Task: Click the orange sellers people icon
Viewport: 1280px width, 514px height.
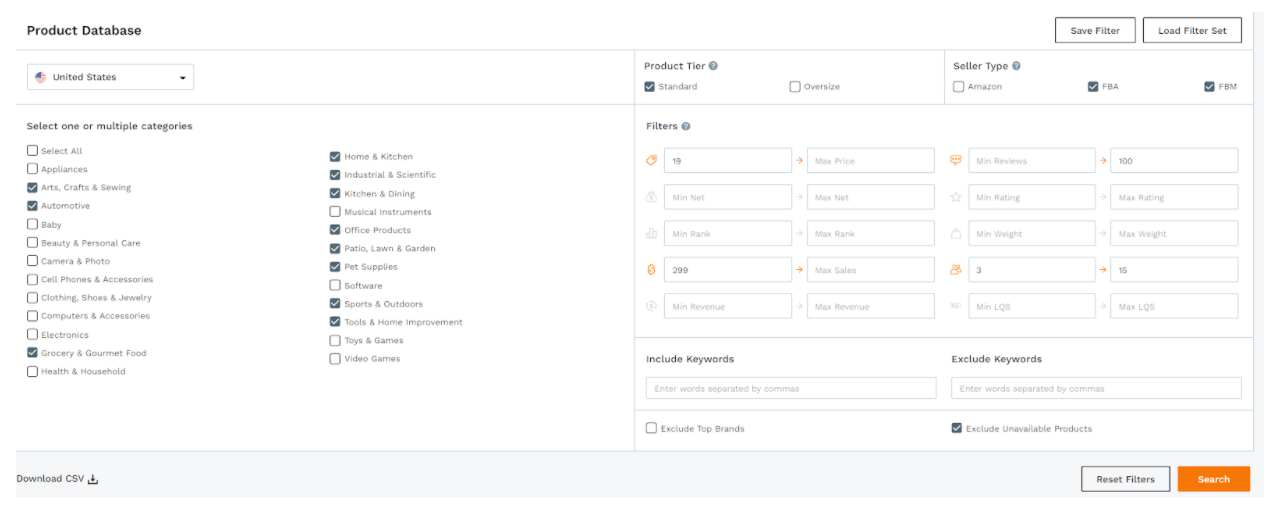Action: pos(956,270)
